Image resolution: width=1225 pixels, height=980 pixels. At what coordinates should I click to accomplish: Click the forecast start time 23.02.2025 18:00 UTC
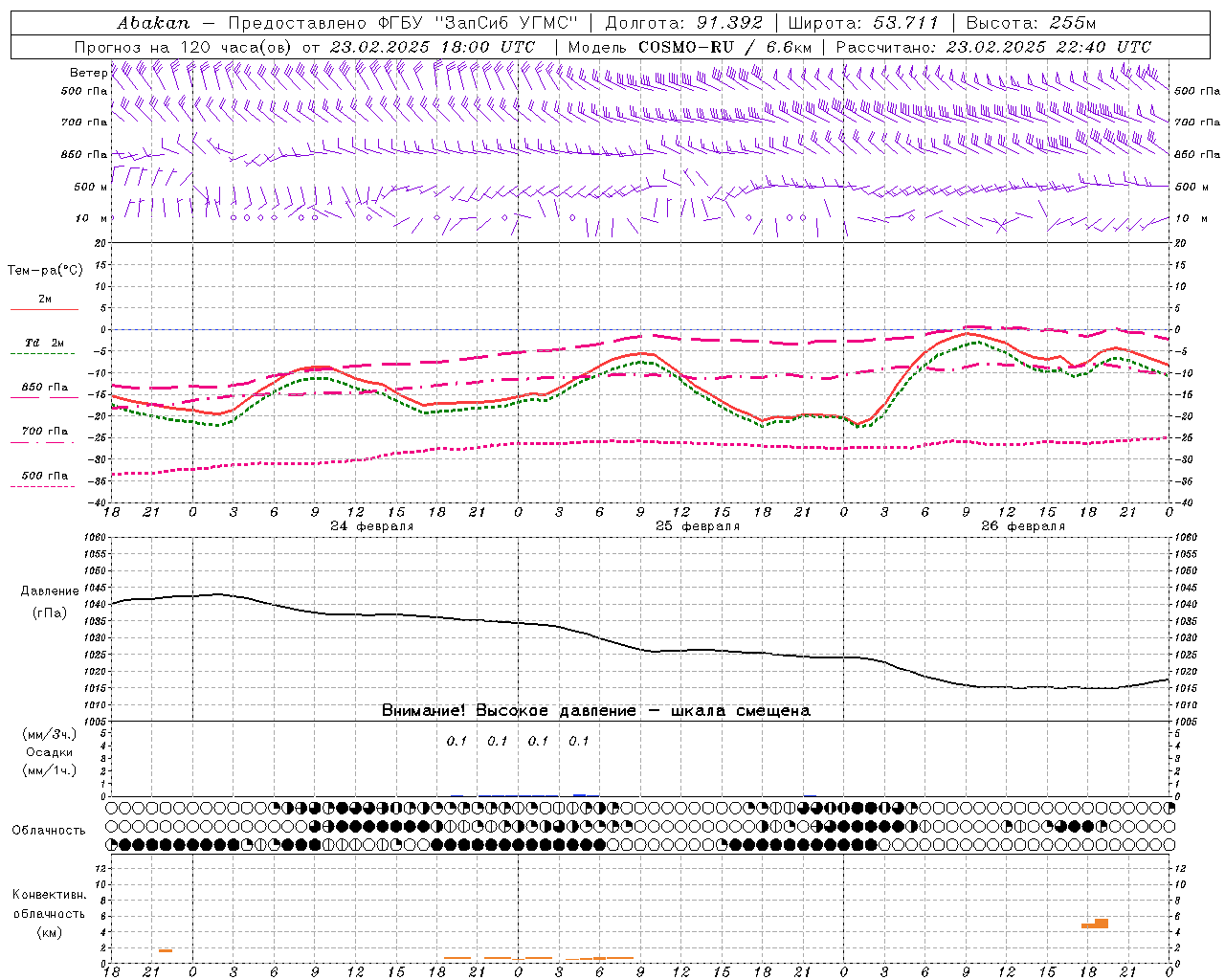(x=432, y=47)
